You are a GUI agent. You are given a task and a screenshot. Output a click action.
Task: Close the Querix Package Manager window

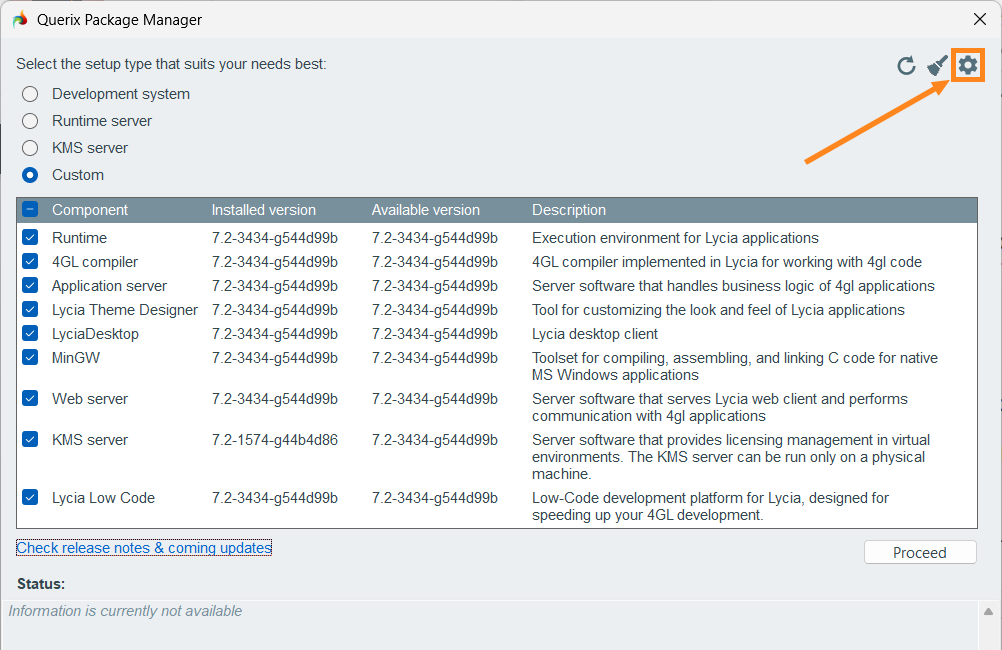(979, 19)
